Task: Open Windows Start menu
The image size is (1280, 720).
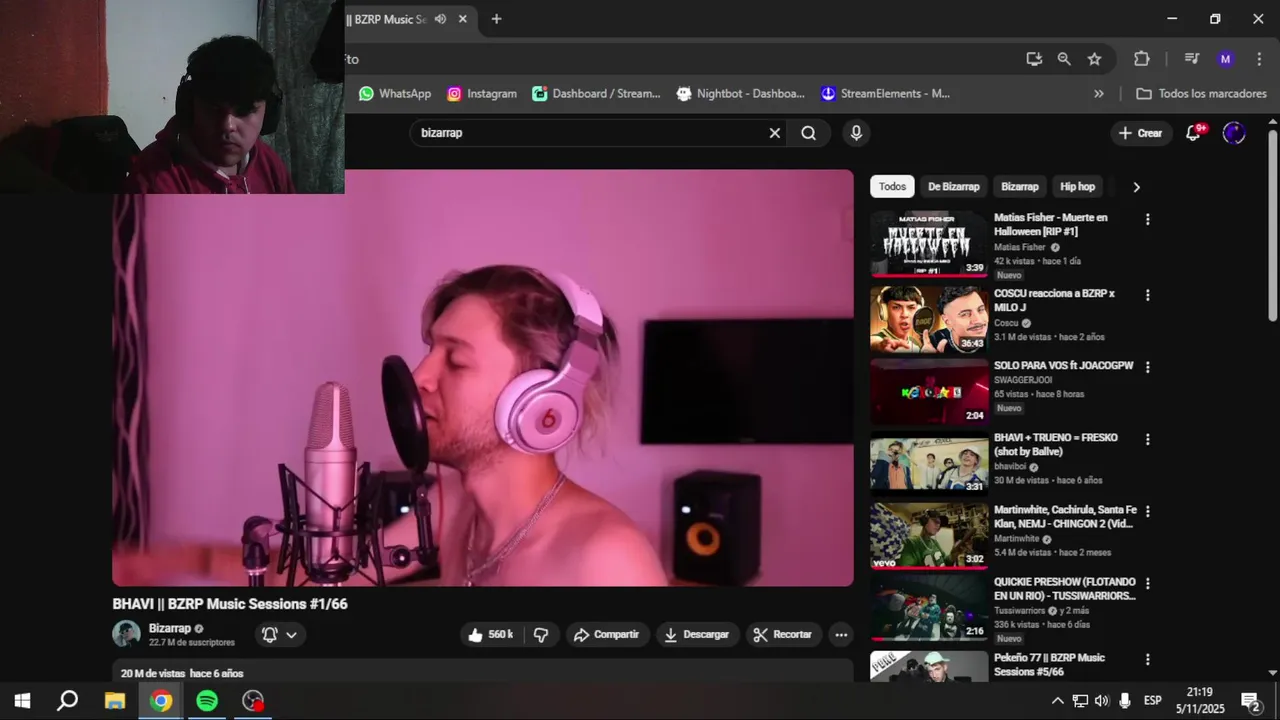Action: tap(22, 701)
